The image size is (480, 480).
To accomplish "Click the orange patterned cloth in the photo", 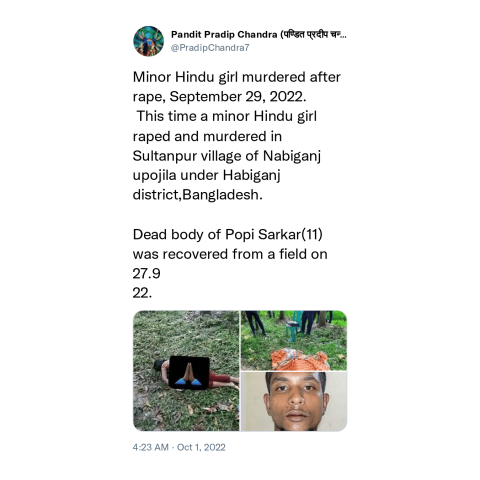I will (300, 359).
